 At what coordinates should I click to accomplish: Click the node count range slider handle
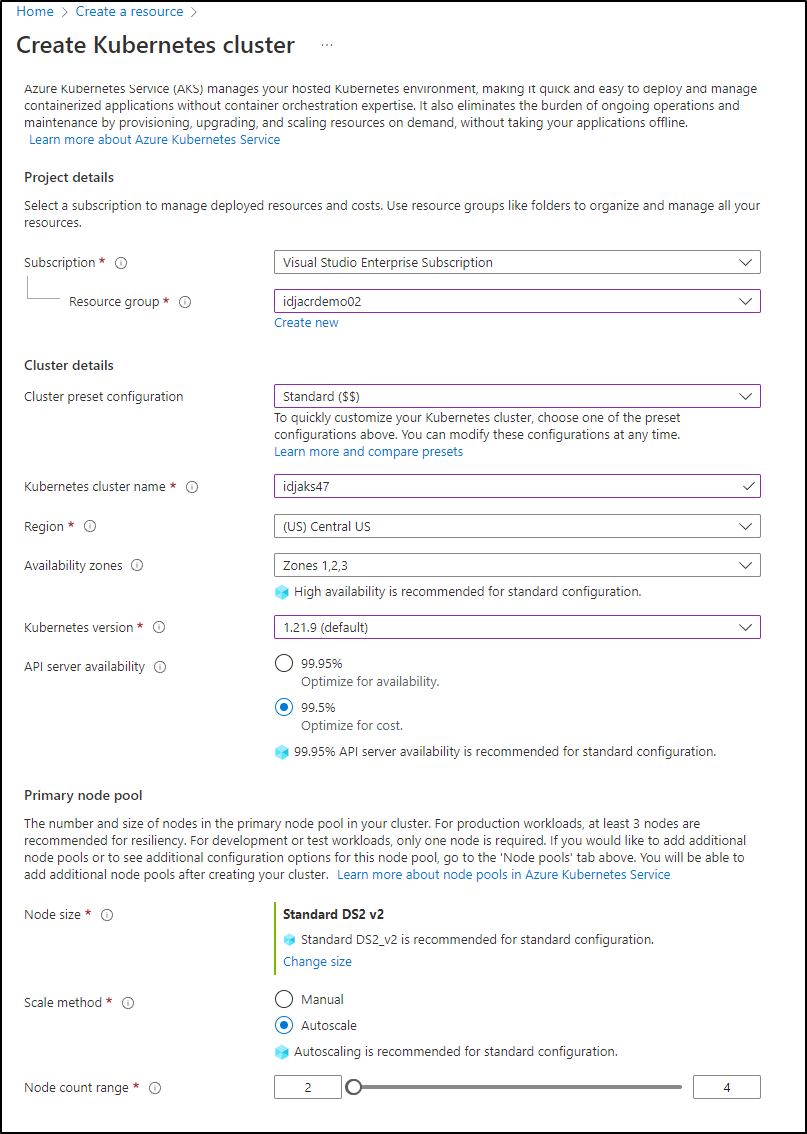click(x=353, y=1087)
